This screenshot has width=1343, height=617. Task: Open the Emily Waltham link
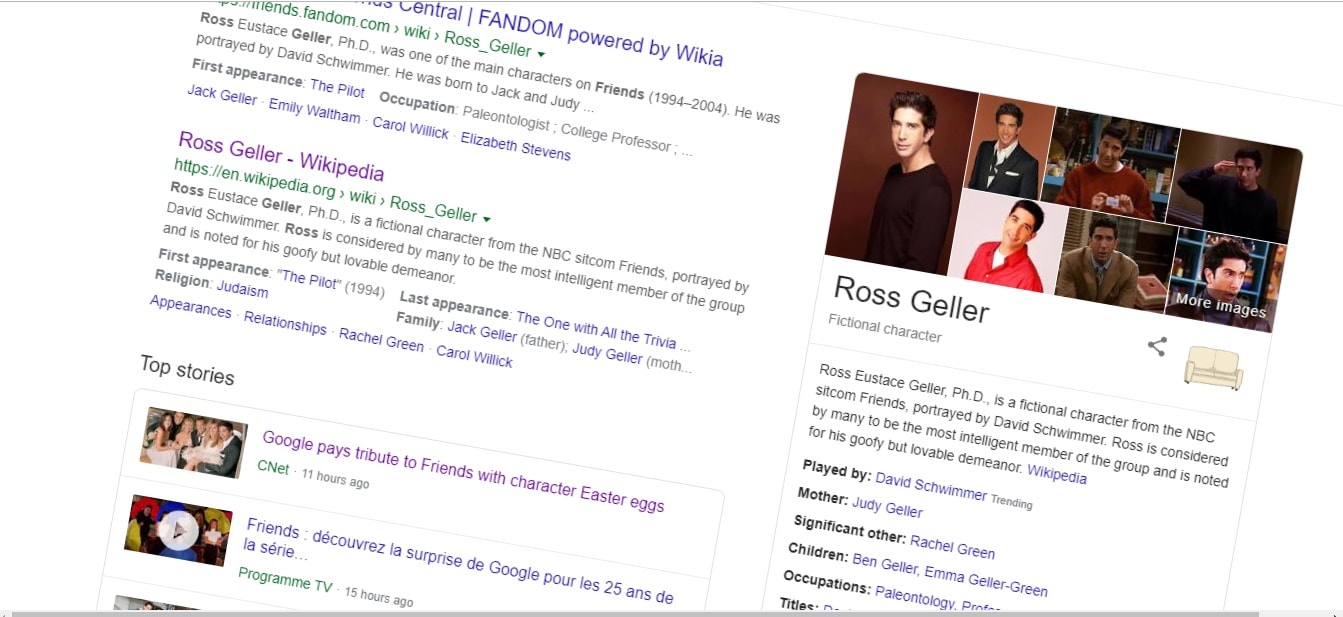click(314, 110)
